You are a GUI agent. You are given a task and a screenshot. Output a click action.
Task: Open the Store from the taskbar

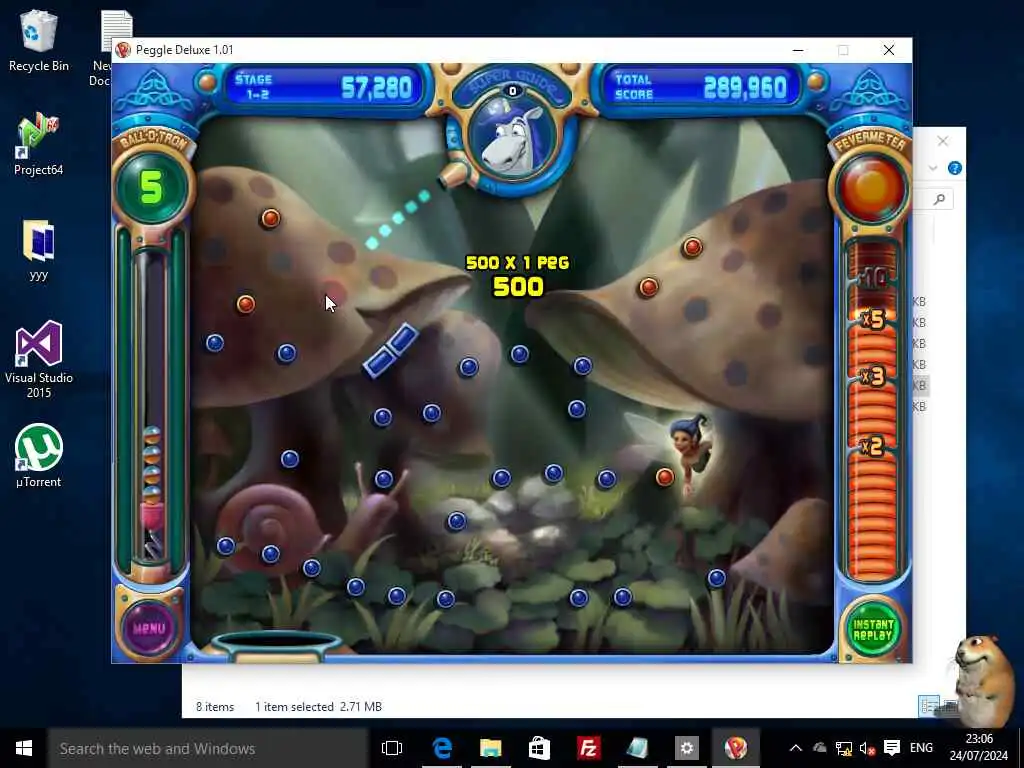(539, 748)
